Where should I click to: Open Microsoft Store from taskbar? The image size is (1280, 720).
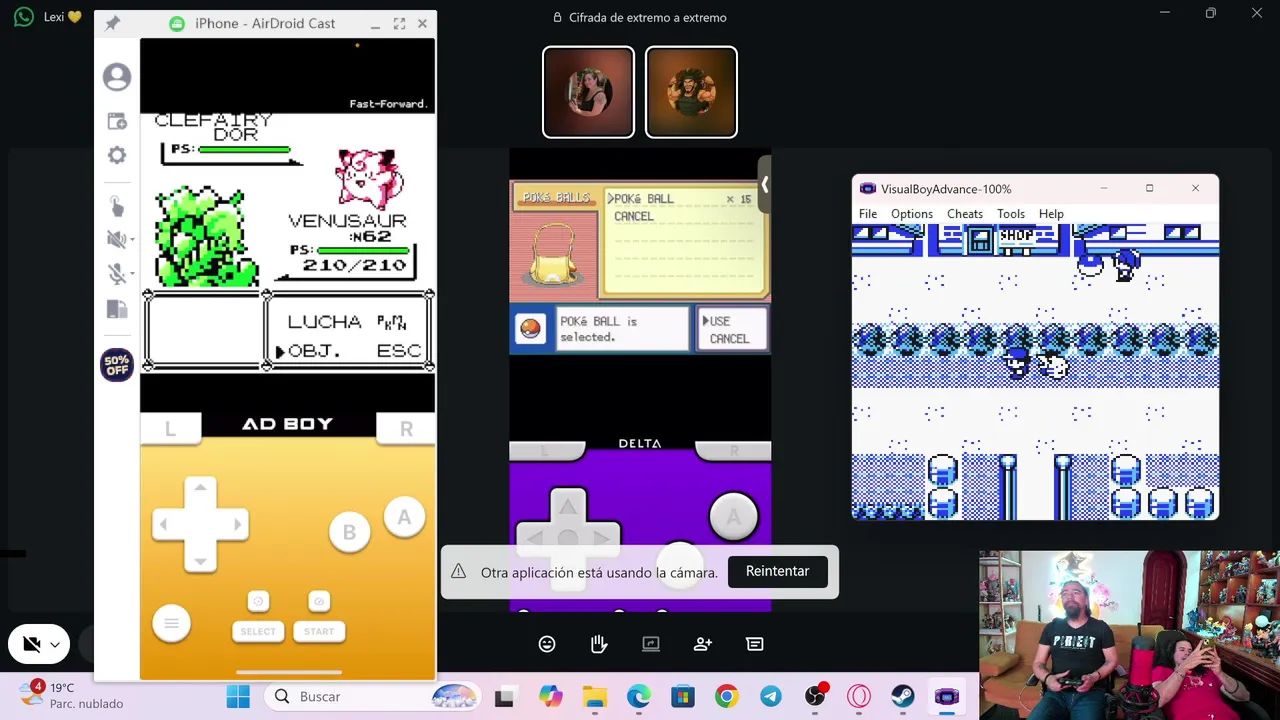[682, 697]
